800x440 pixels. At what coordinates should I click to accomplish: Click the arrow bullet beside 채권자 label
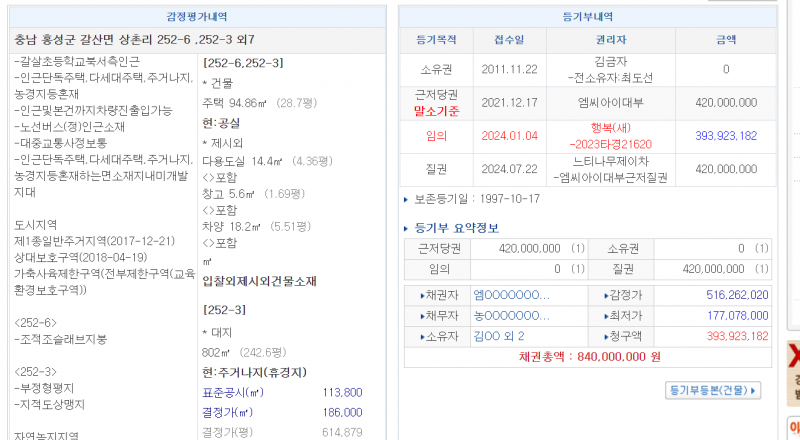click(422, 295)
